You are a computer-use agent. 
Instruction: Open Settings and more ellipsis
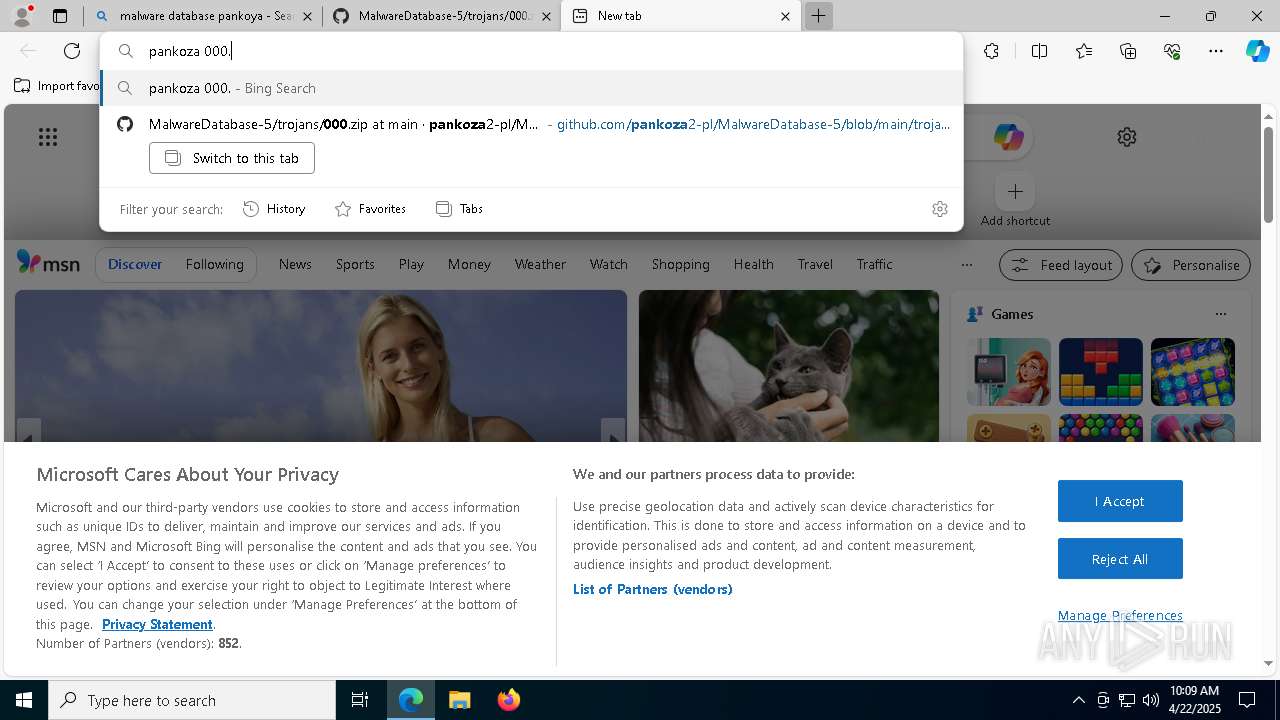(x=1216, y=51)
